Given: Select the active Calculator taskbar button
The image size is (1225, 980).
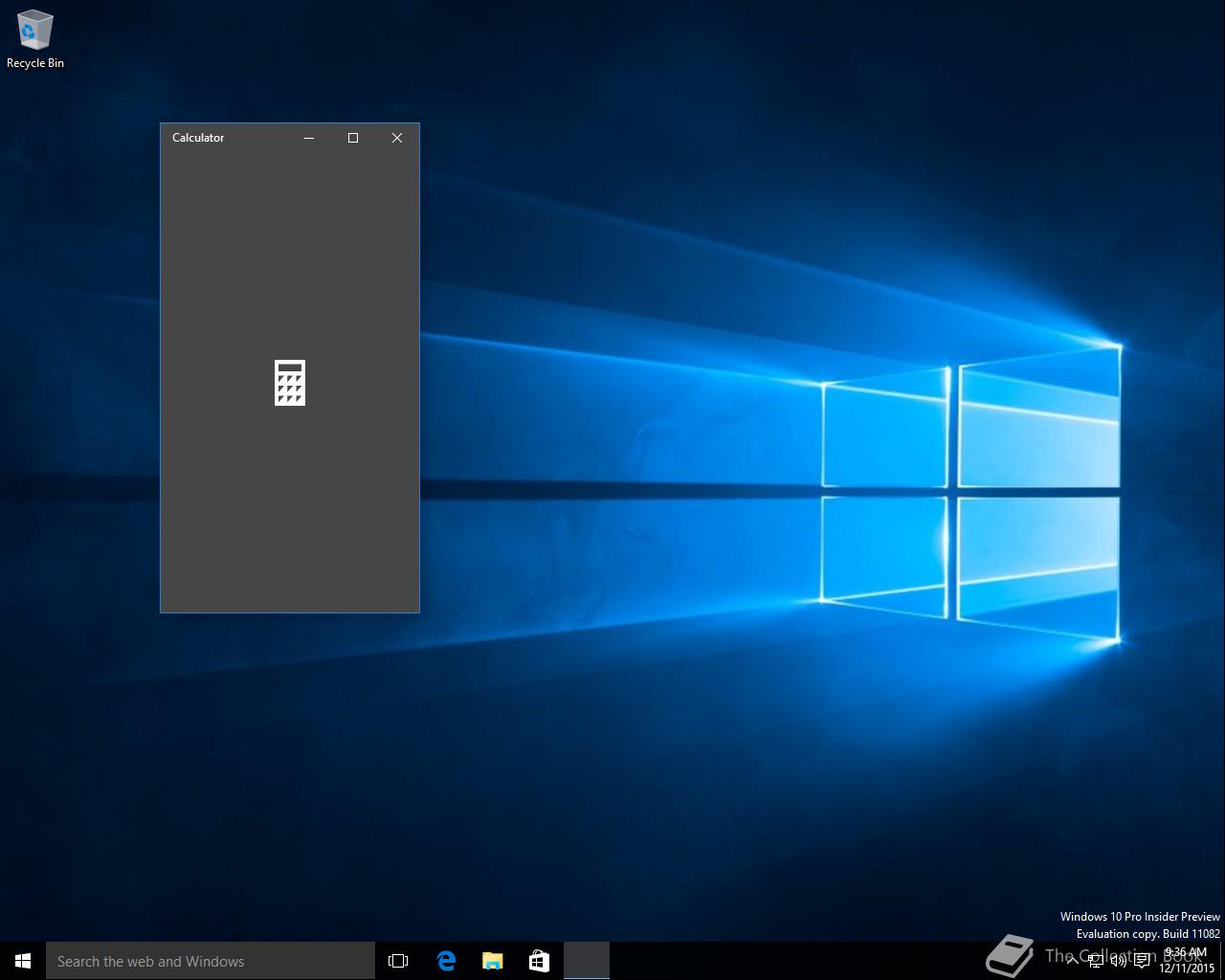Looking at the screenshot, I should click(587, 961).
